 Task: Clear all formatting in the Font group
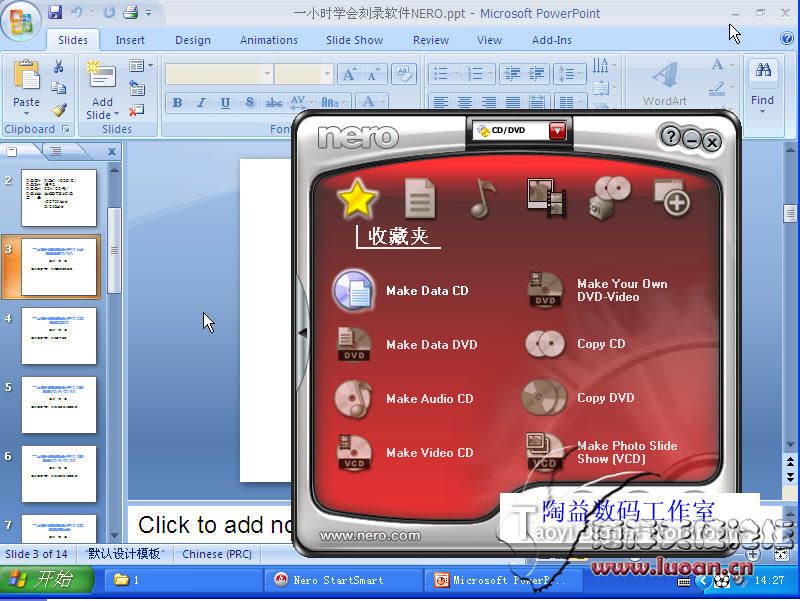pyautogui.click(x=404, y=74)
